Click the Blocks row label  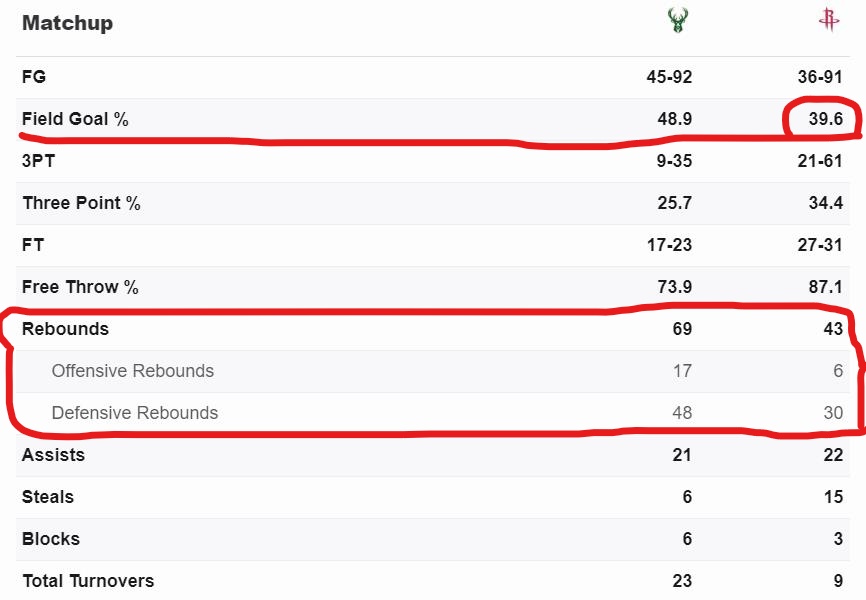pyautogui.click(x=51, y=539)
